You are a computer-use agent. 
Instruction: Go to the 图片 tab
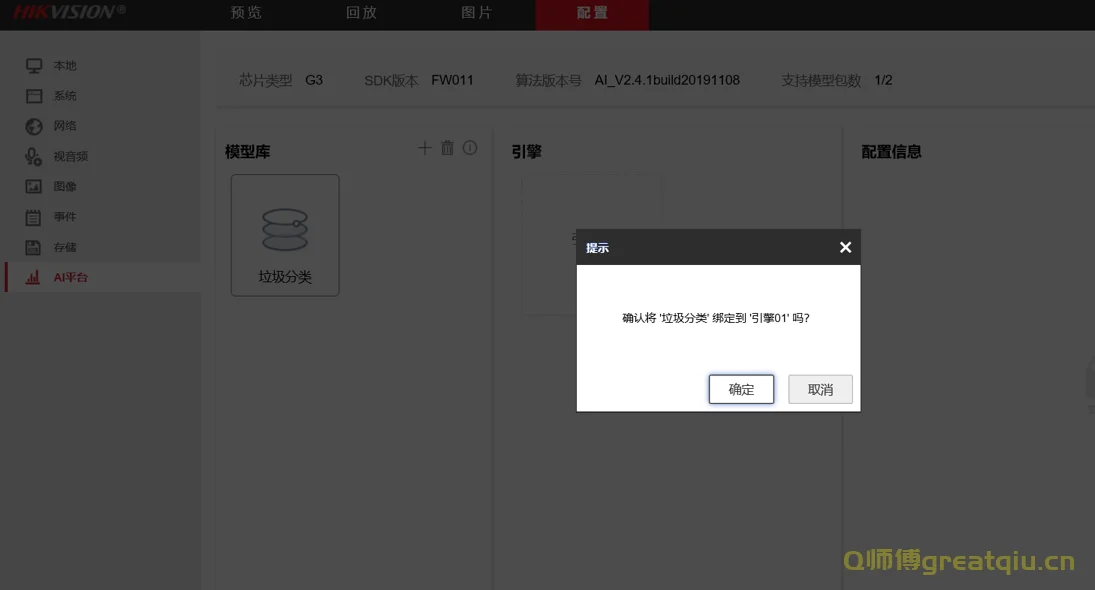(476, 13)
